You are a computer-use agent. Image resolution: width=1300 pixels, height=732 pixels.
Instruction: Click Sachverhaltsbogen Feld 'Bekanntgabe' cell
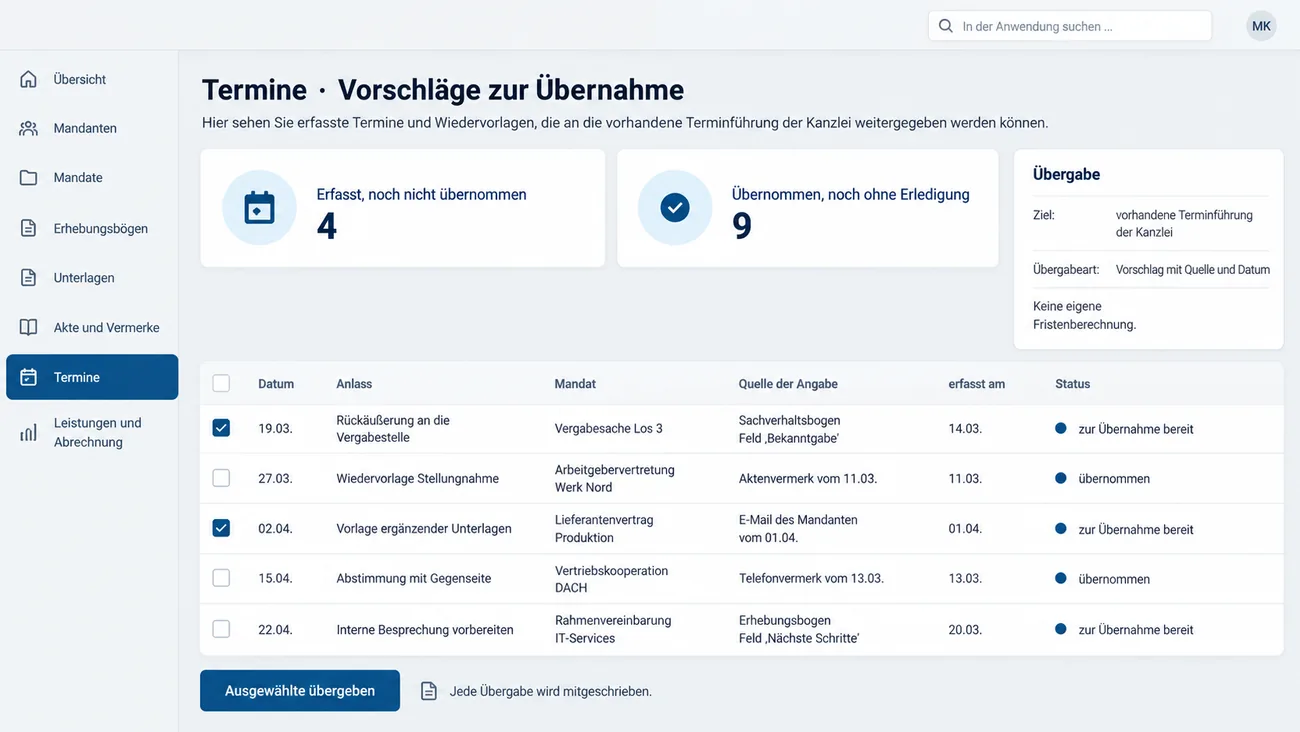[790, 429]
